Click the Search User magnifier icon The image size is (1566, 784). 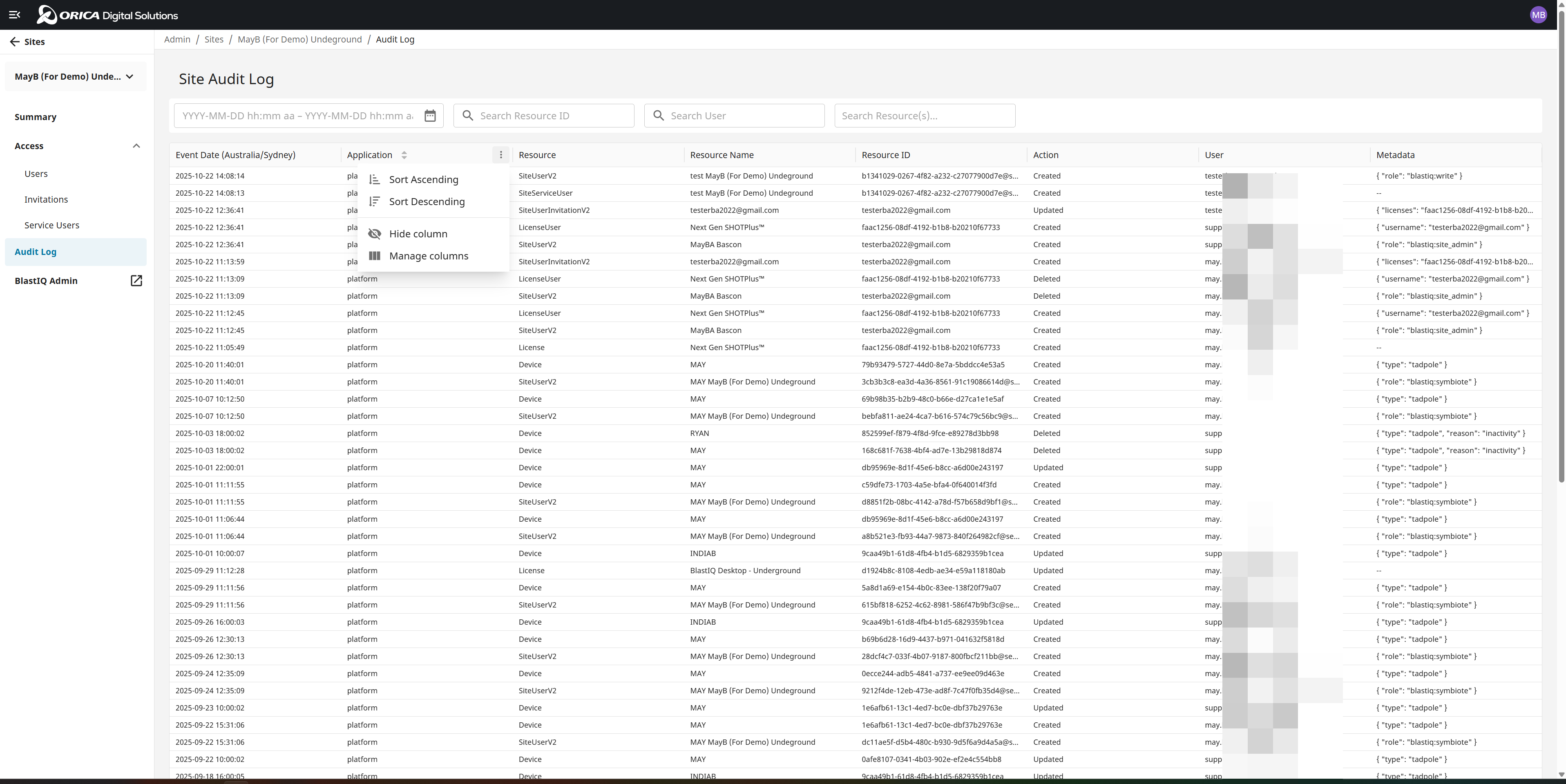point(658,116)
